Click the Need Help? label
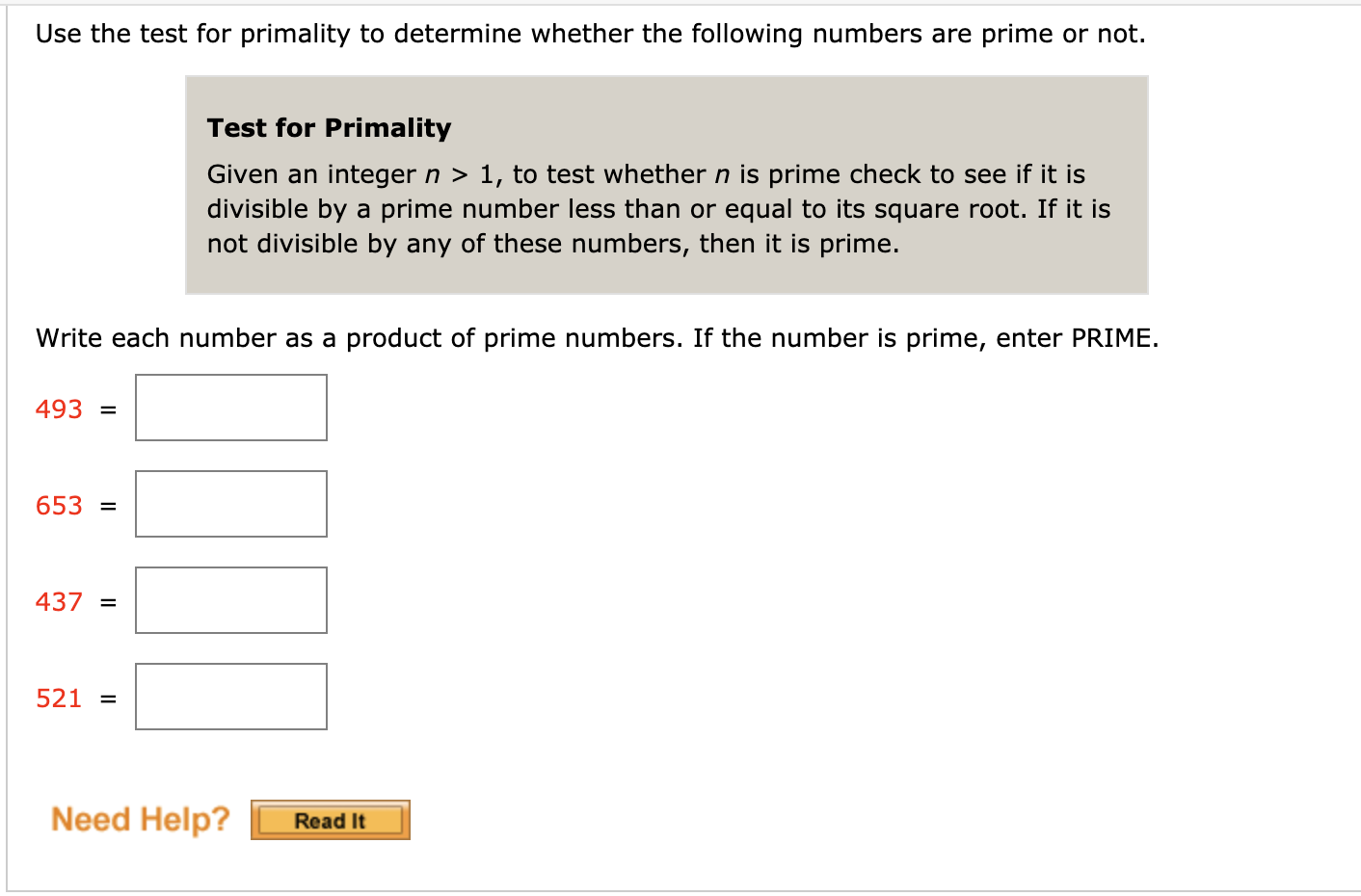The height and width of the screenshot is (896, 1361). [140, 819]
